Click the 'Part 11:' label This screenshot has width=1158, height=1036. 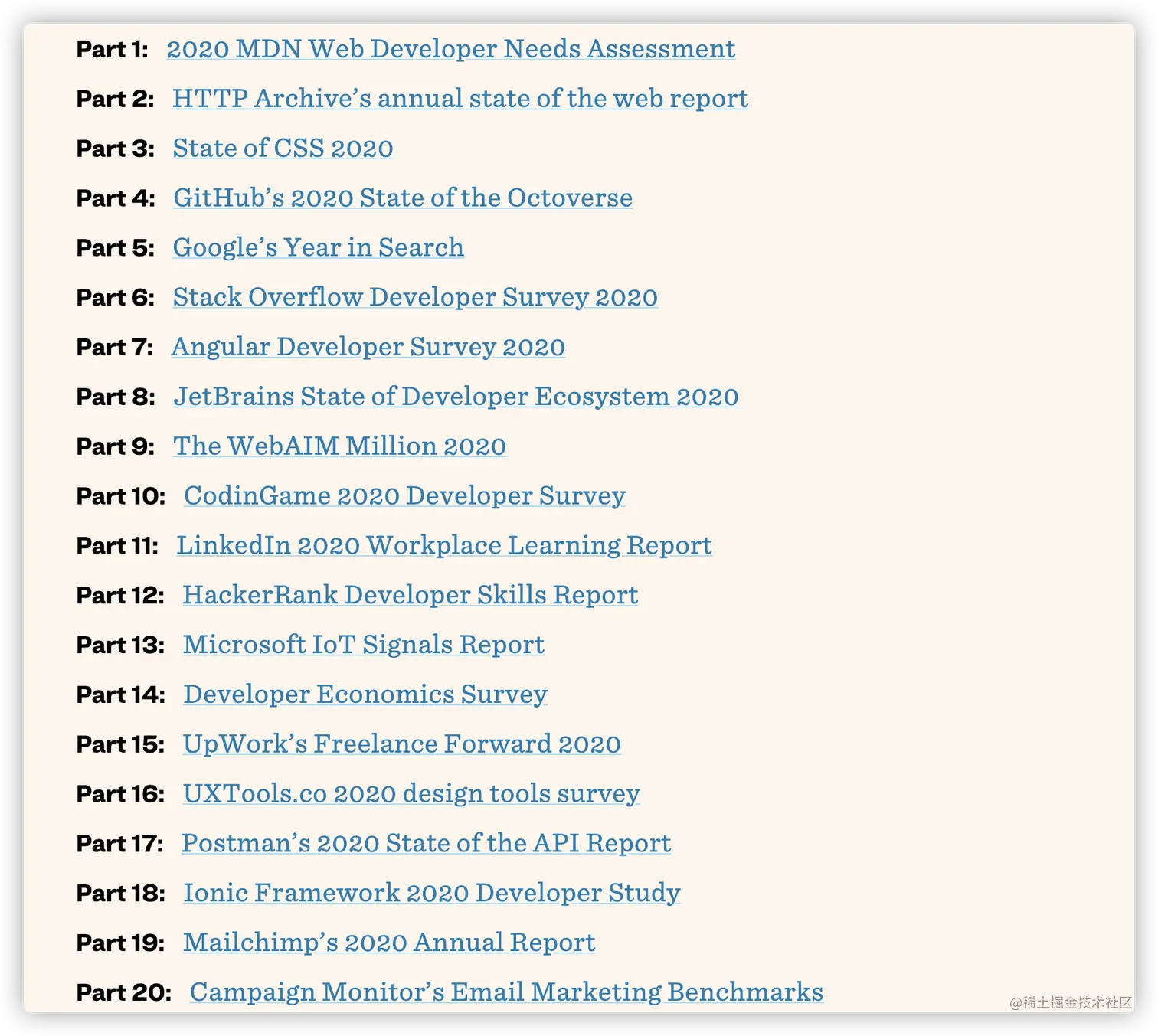tap(118, 547)
